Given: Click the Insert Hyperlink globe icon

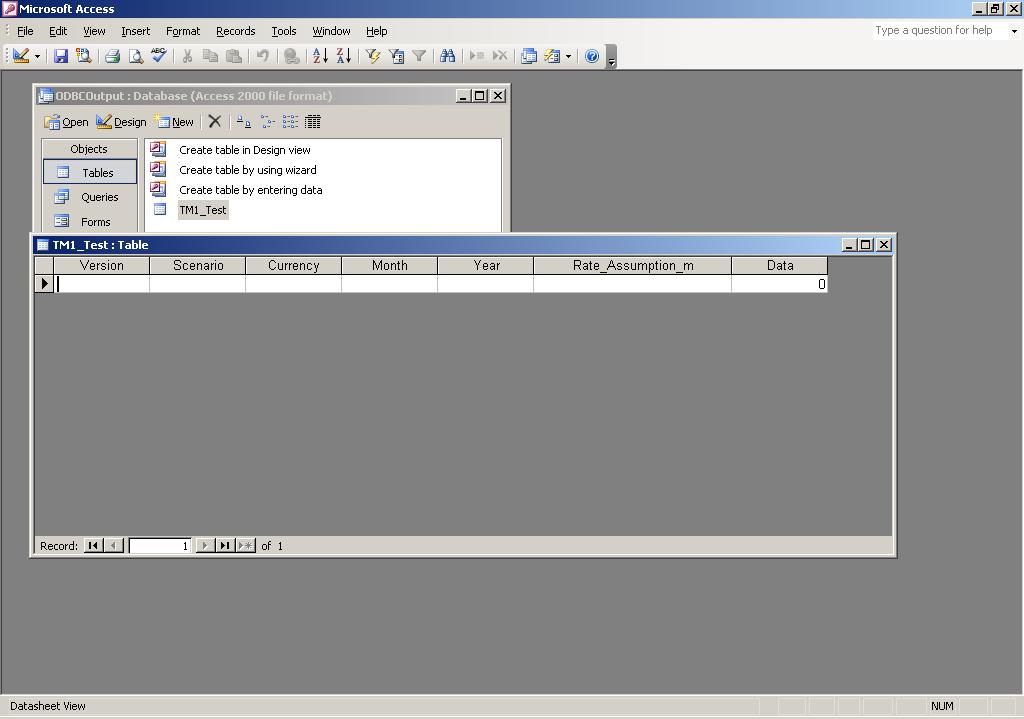Looking at the screenshot, I should pyautogui.click(x=291, y=56).
